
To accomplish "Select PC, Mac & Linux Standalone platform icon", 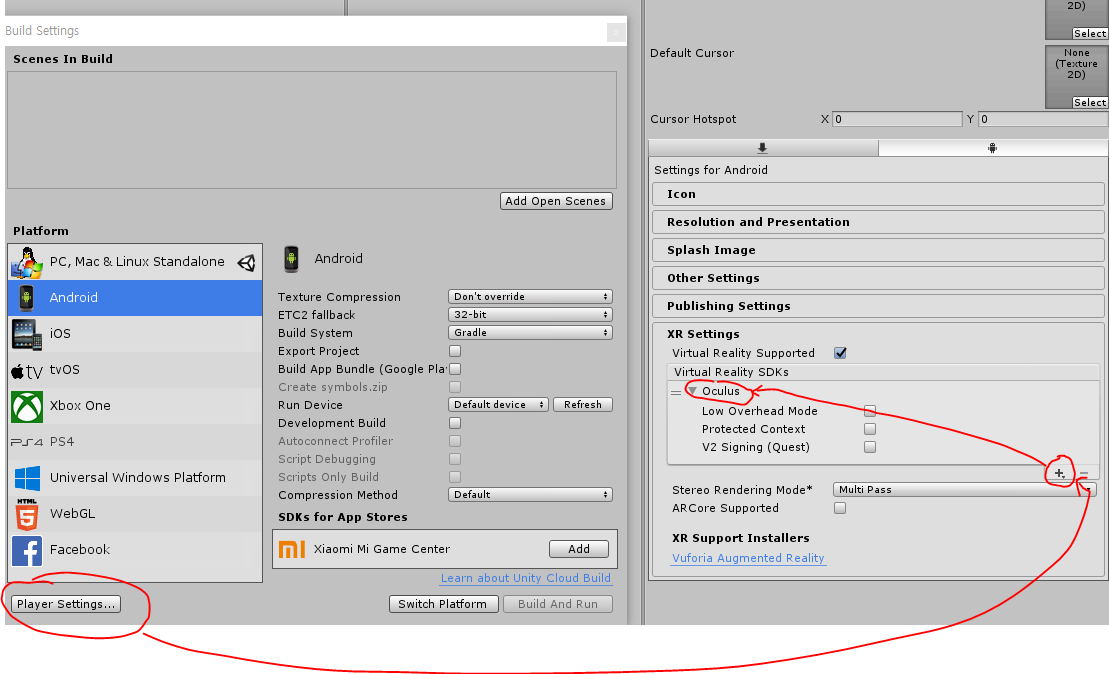I will tap(27, 262).
